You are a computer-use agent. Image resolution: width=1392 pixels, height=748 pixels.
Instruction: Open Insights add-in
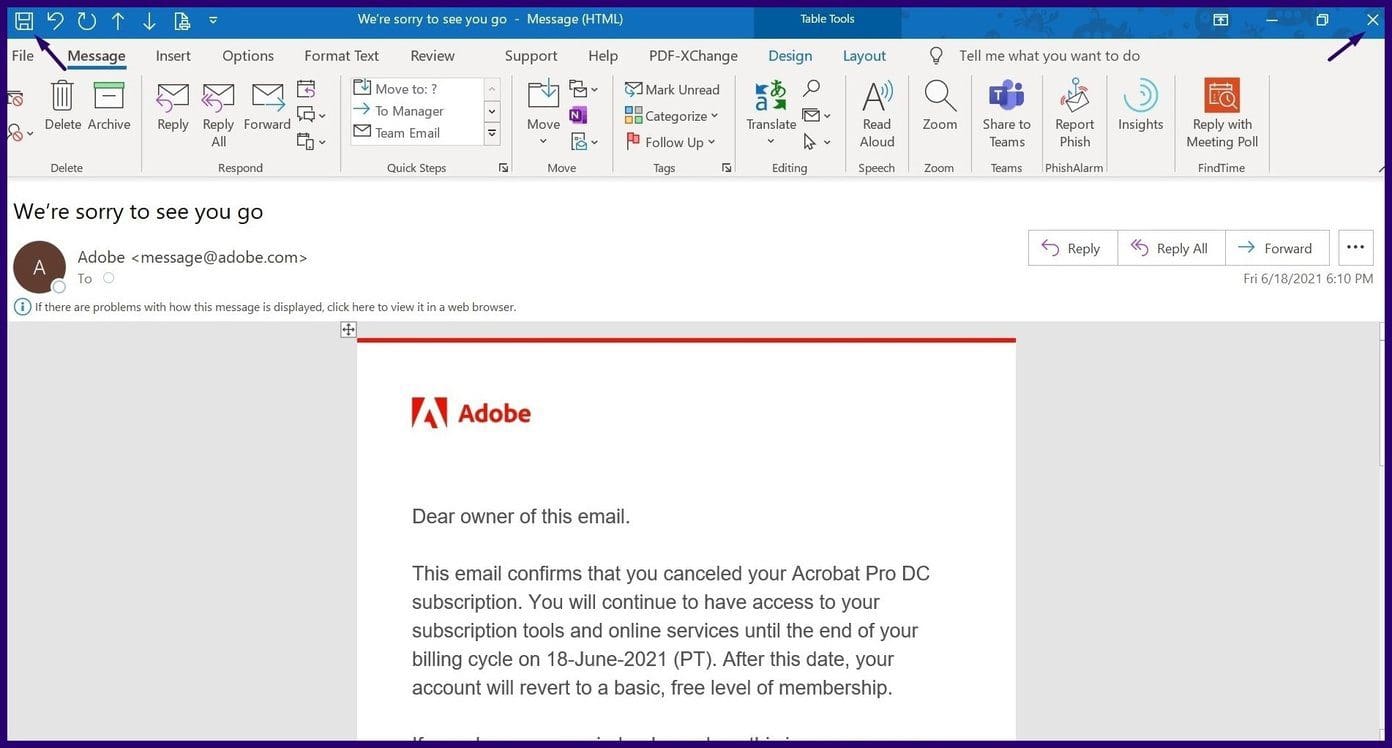1140,106
